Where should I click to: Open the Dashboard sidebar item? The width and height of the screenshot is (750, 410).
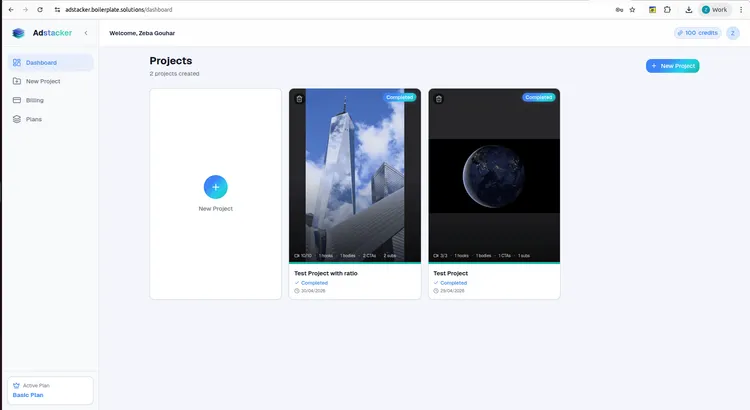[50, 63]
